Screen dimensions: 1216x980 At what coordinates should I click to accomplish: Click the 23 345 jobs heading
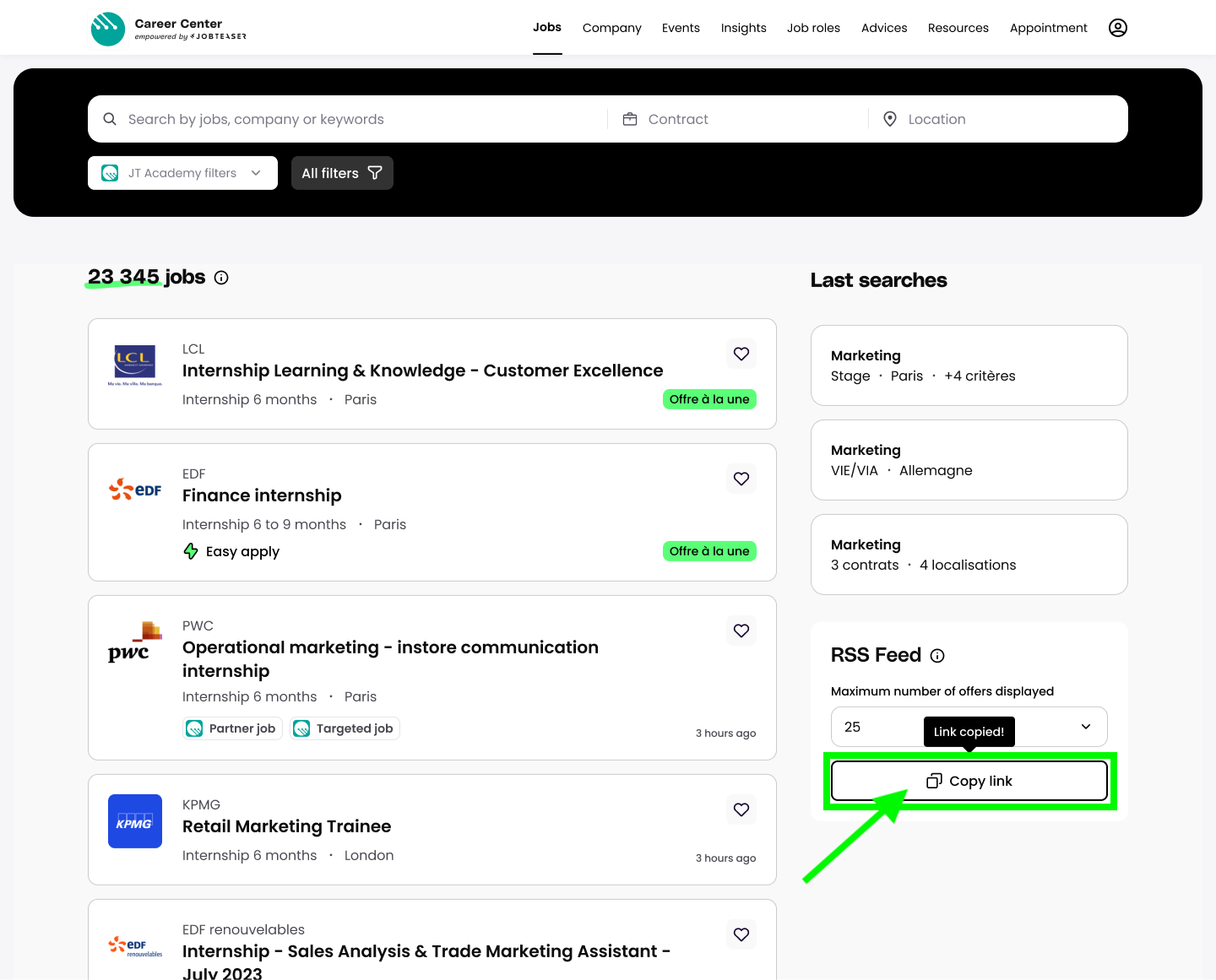[147, 277]
